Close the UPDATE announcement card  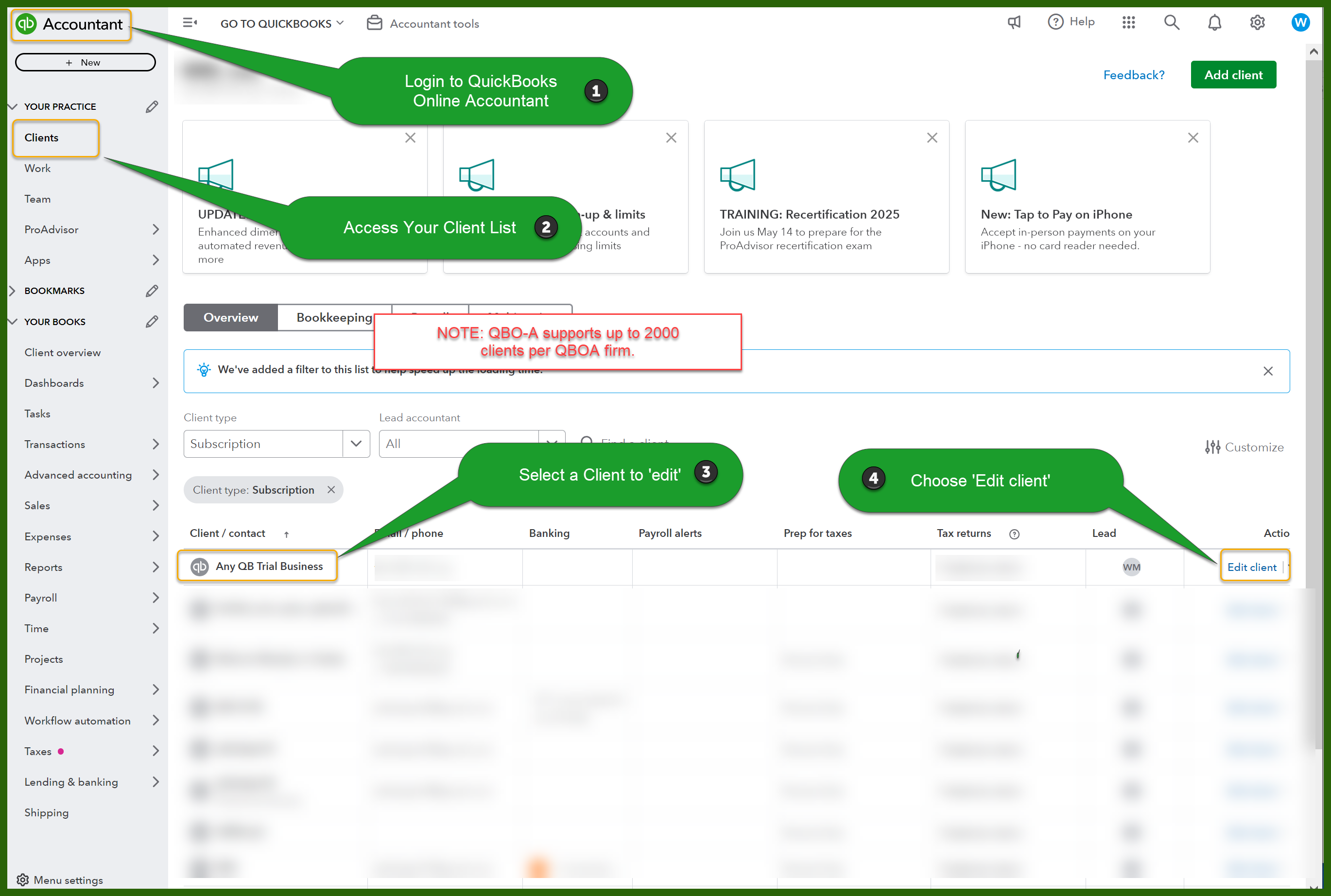tap(410, 138)
